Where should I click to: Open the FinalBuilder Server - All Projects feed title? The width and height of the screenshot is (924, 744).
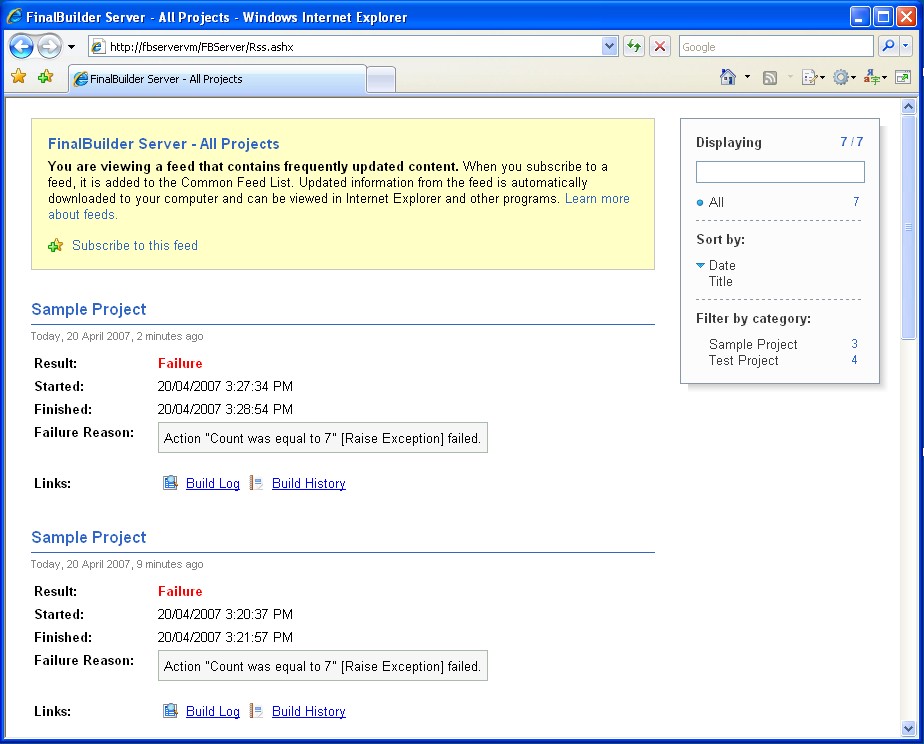click(163, 144)
